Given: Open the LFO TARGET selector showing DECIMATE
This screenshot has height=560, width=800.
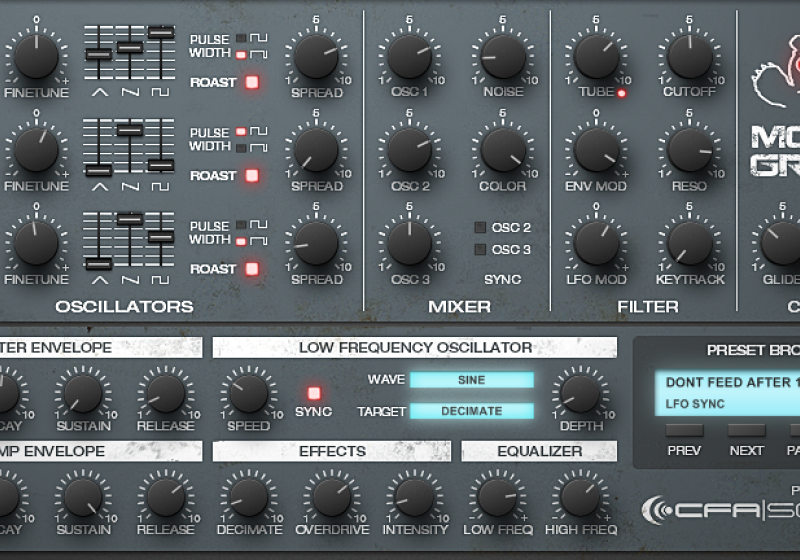Looking at the screenshot, I should [472, 411].
